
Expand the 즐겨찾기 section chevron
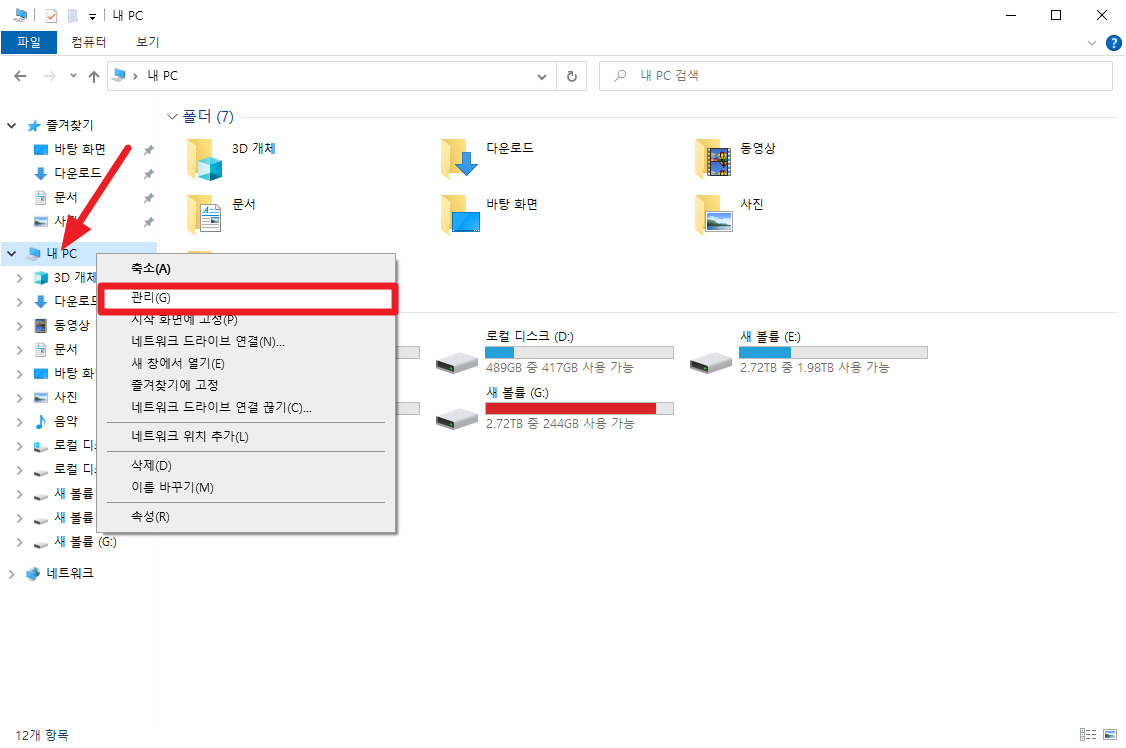[x=10, y=124]
